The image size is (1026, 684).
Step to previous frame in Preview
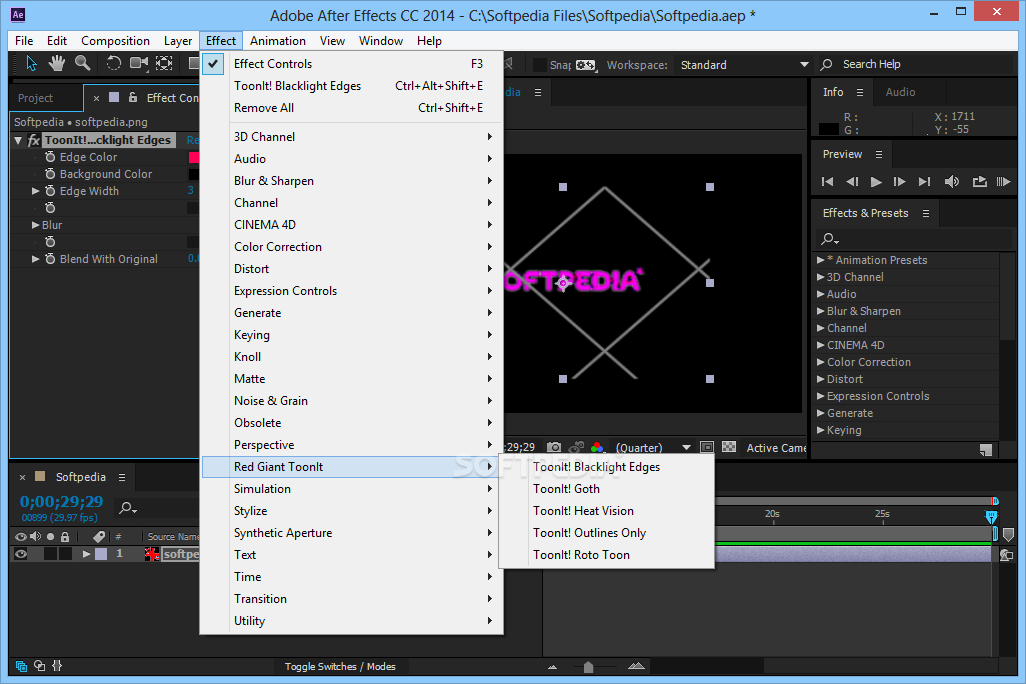click(x=852, y=182)
